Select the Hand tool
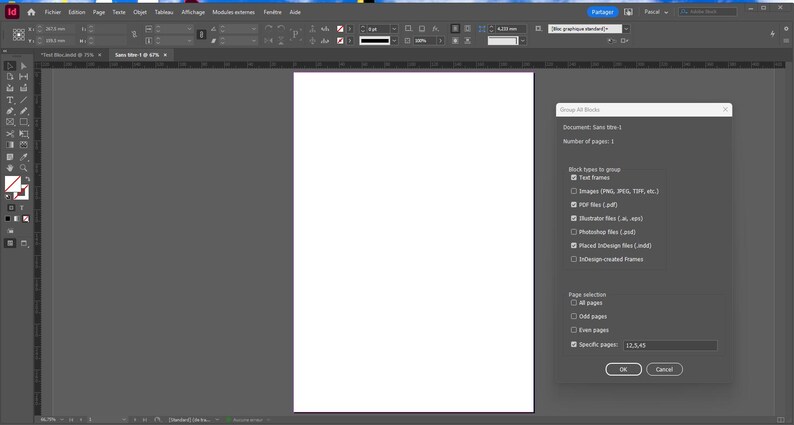Viewport: 794px width, 425px height. (x=10, y=168)
